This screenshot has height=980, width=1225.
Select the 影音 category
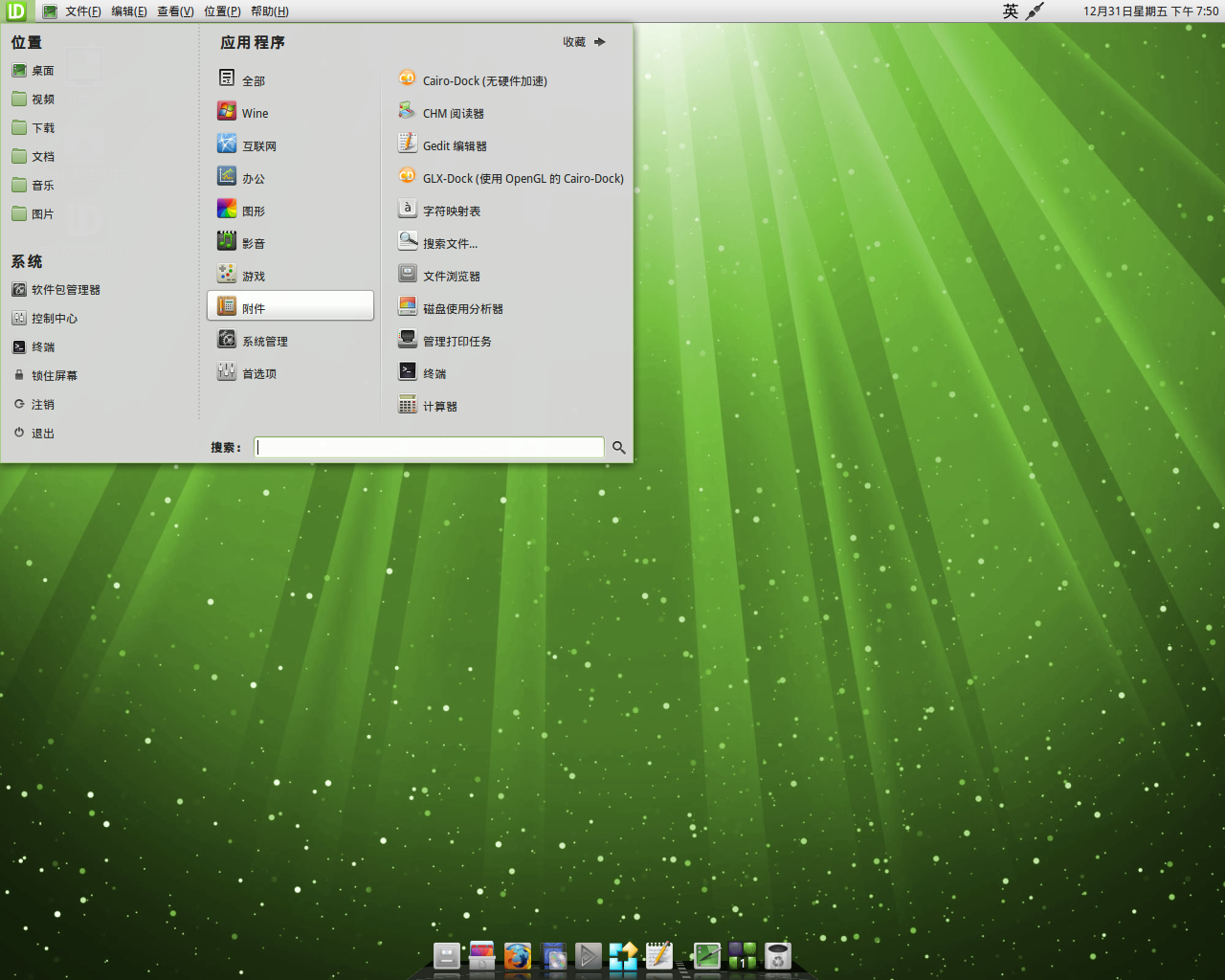pos(290,243)
